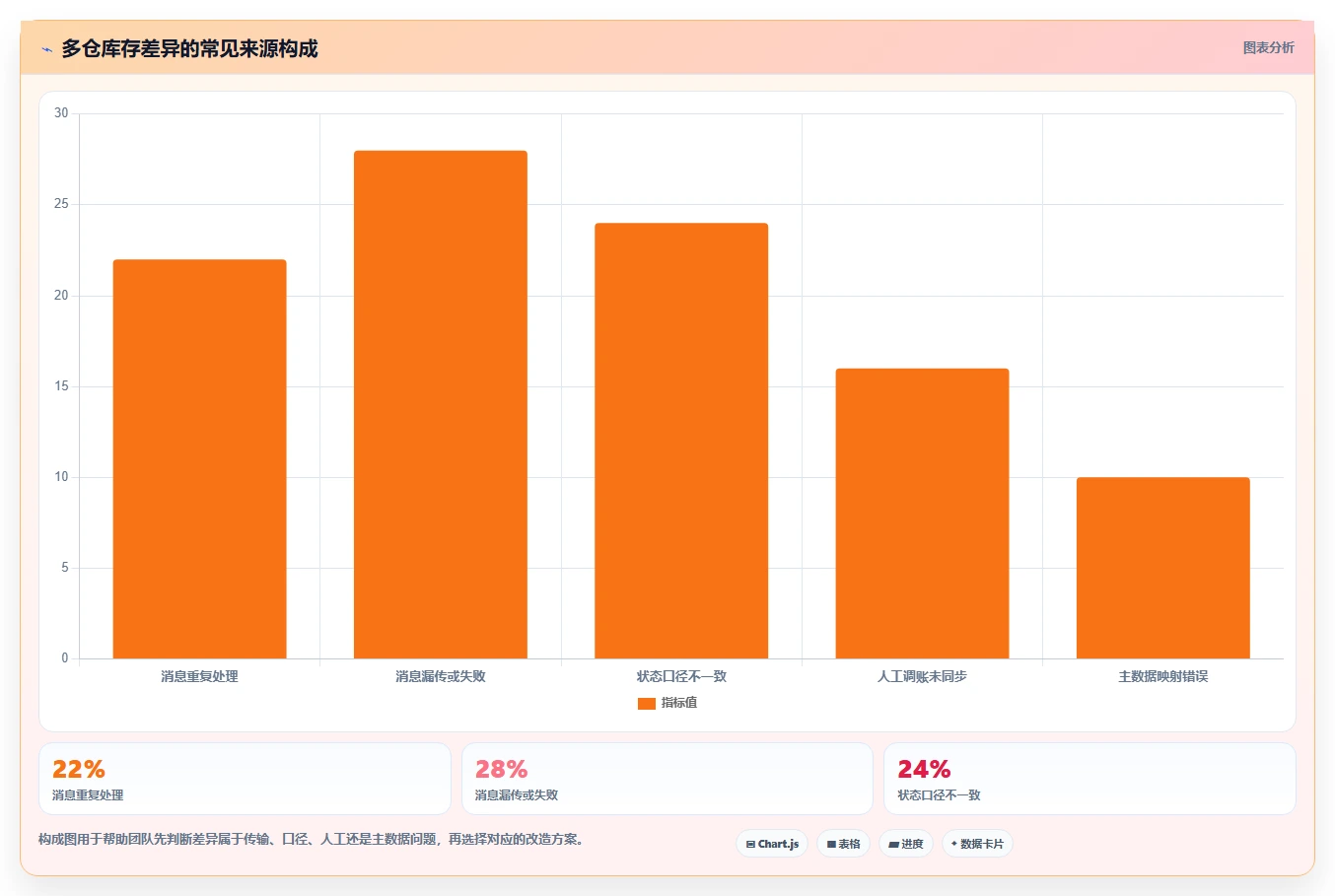The image size is (1335, 896).
Task: Click the x-axis label 状态口径不一致
Action: [x=681, y=676]
